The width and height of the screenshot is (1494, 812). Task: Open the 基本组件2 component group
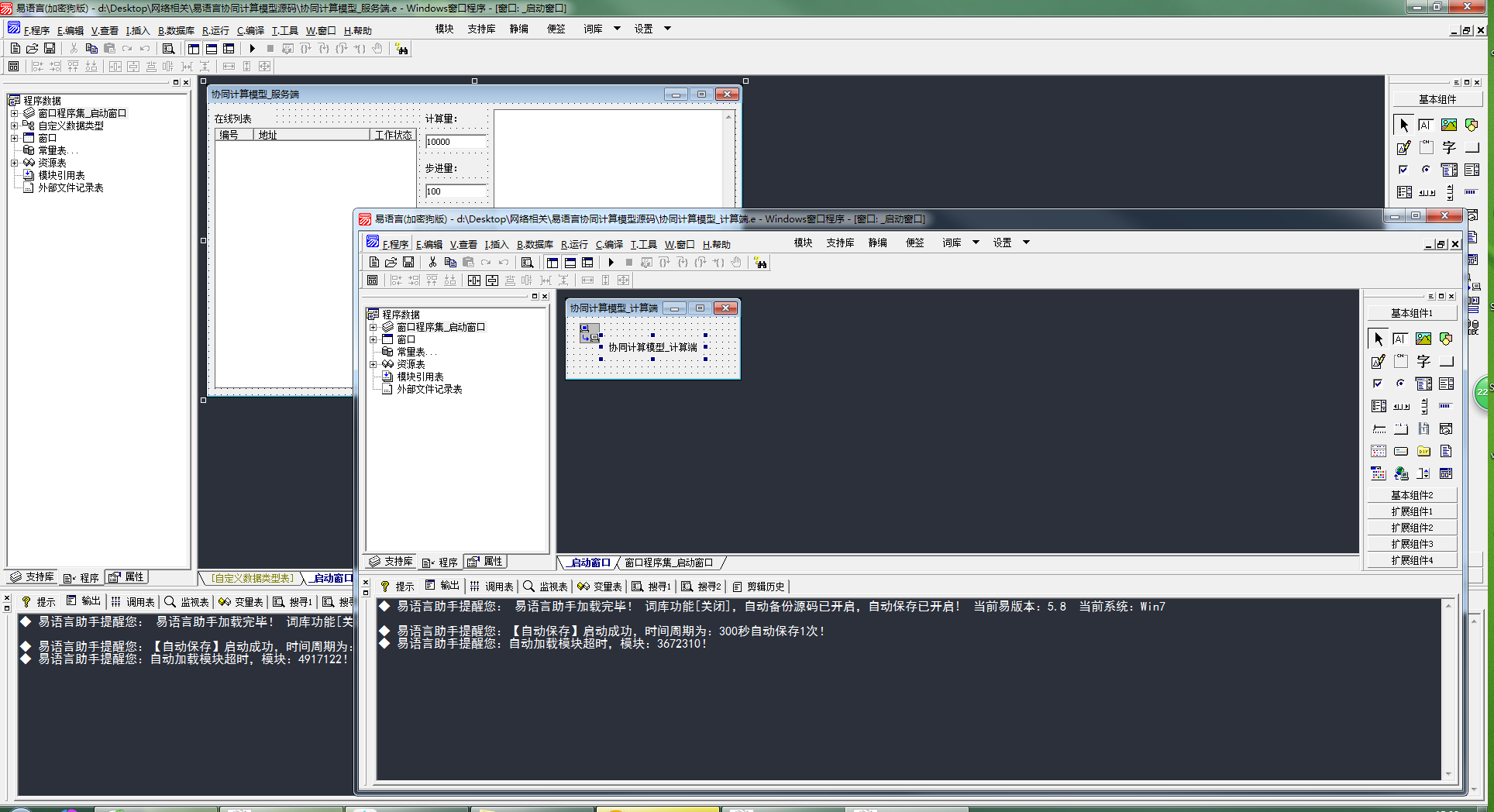click(1412, 495)
